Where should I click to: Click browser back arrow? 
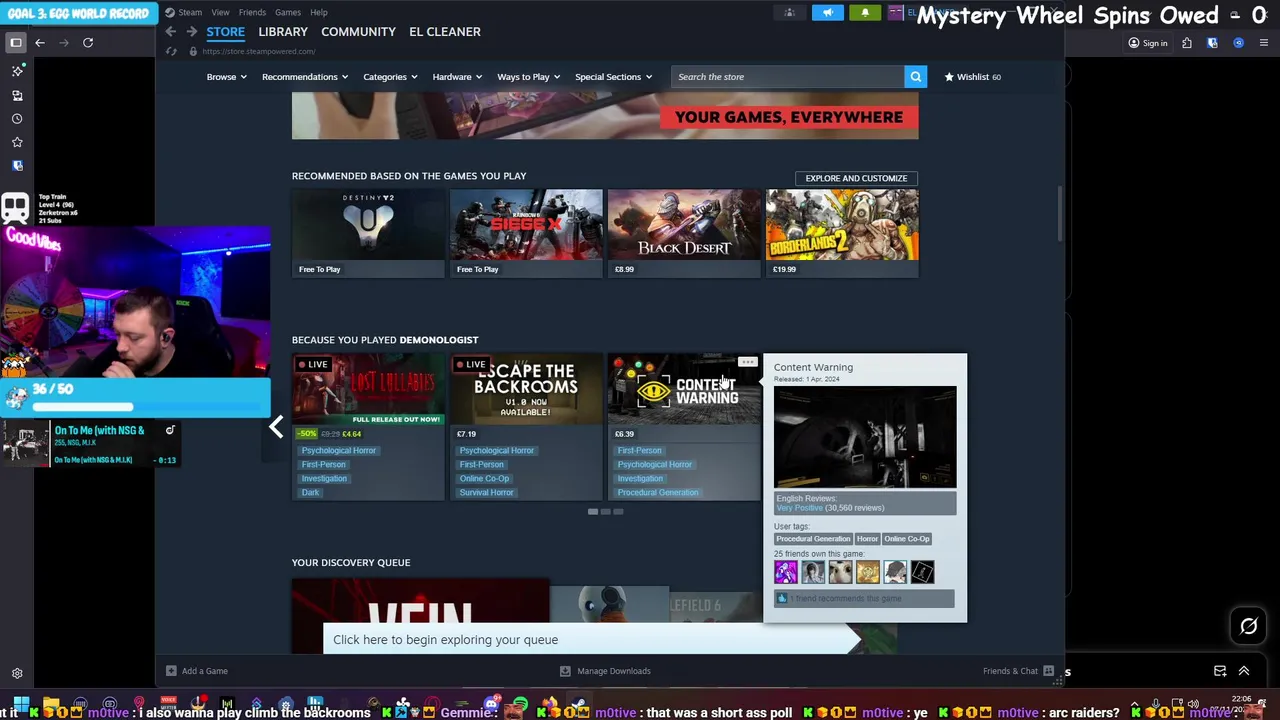tap(40, 43)
